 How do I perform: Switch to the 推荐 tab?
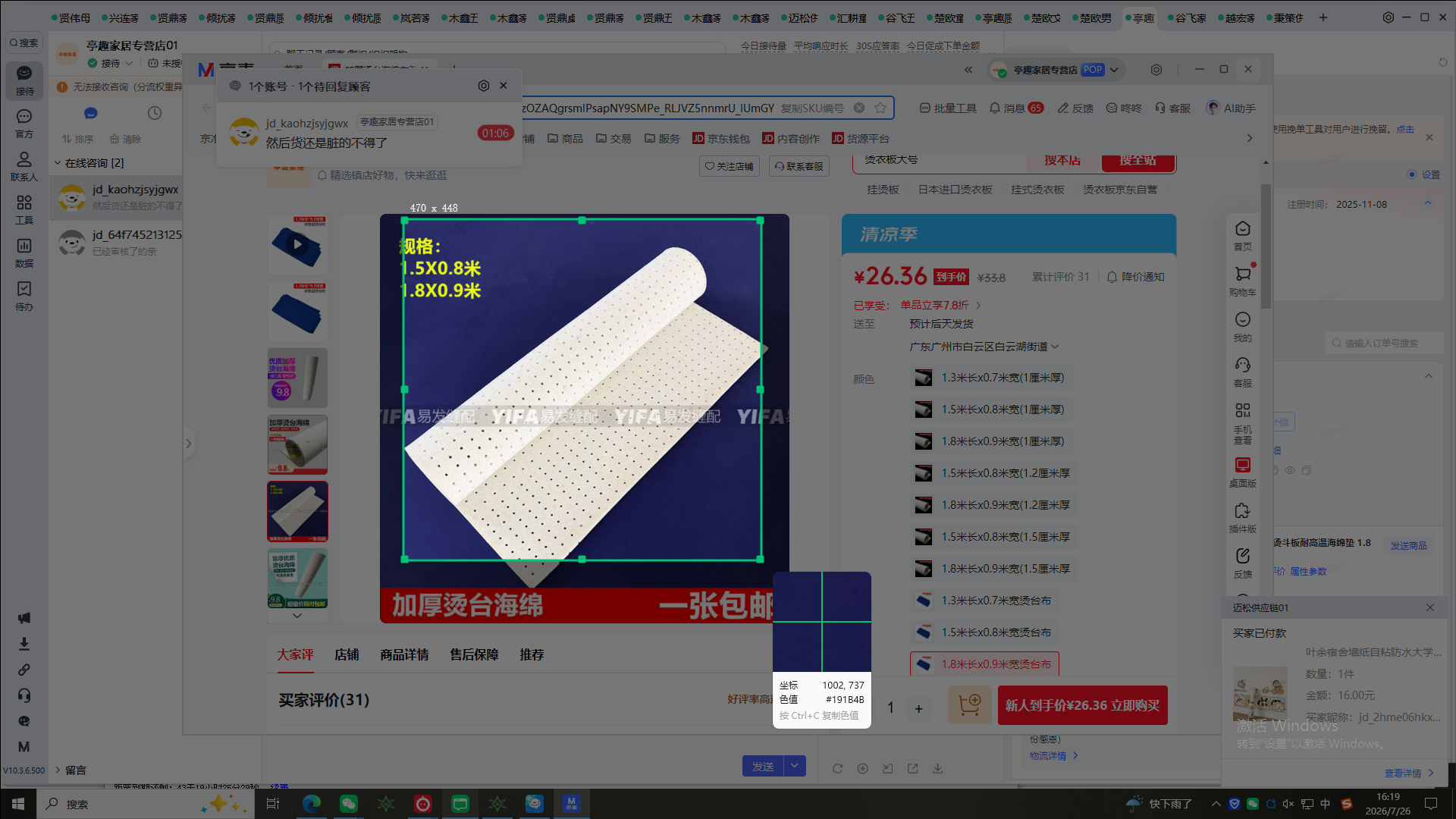point(532,654)
